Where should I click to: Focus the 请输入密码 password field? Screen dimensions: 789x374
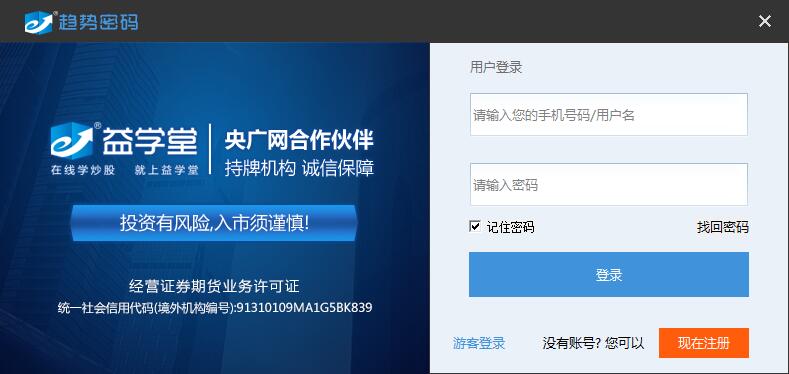coord(608,184)
